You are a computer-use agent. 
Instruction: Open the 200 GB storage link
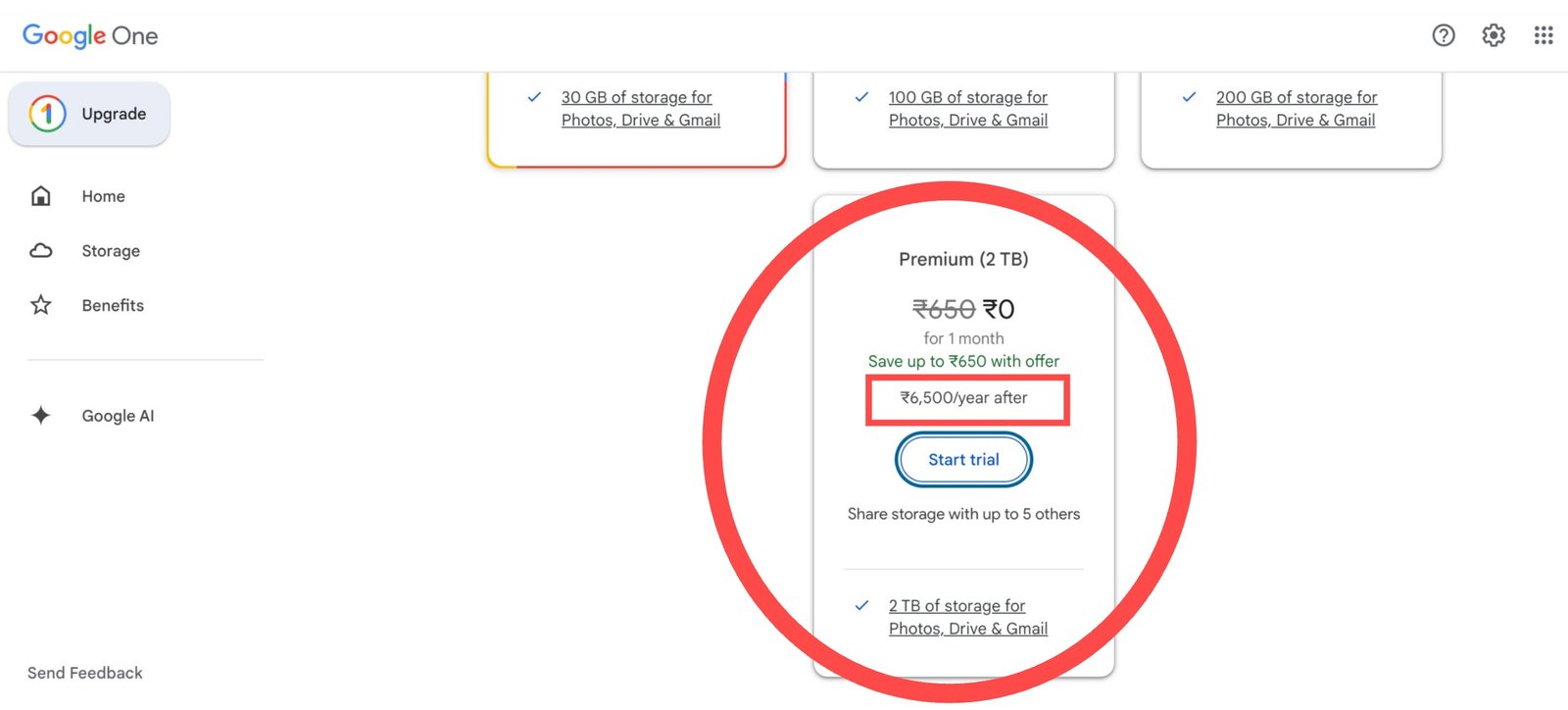[1296, 109]
